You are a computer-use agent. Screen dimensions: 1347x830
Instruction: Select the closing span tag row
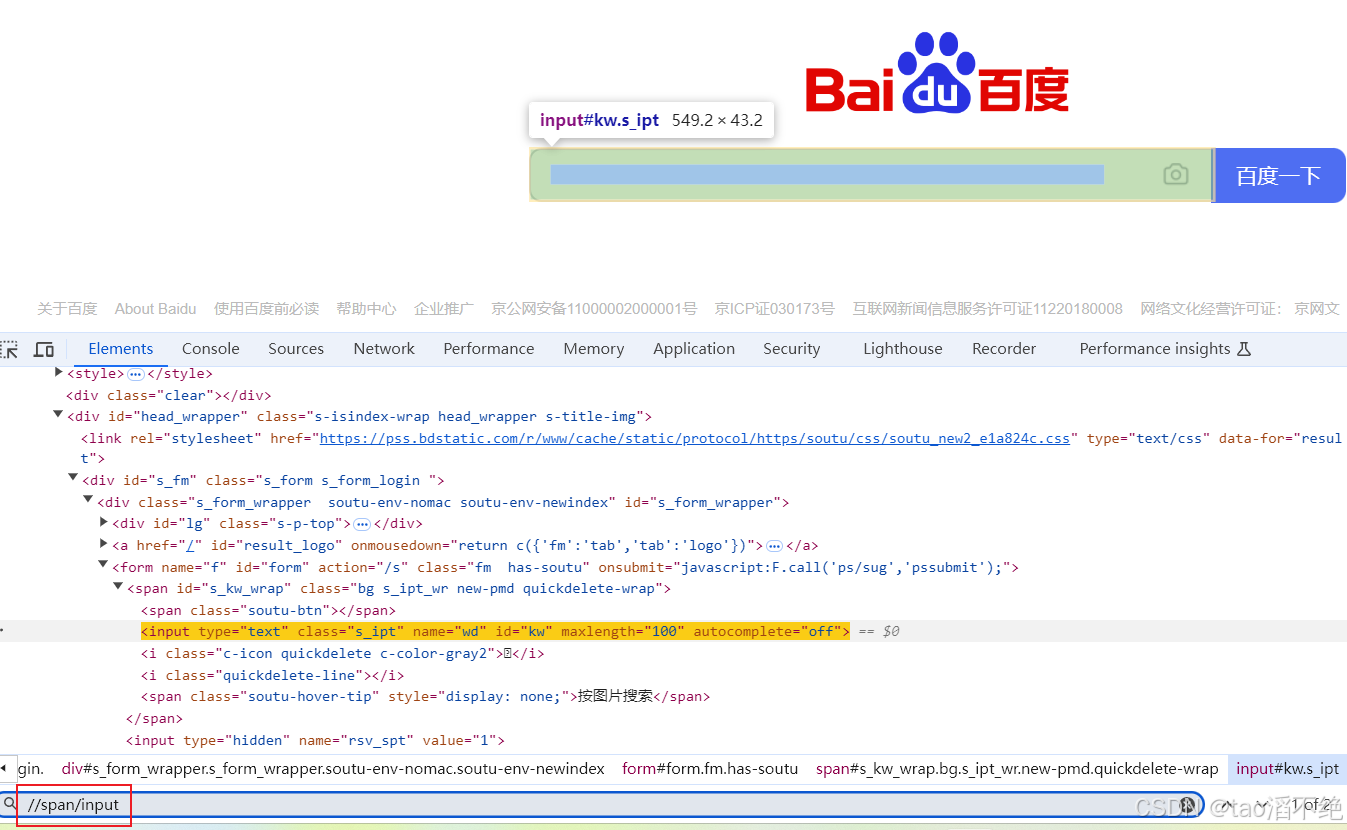point(154,718)
